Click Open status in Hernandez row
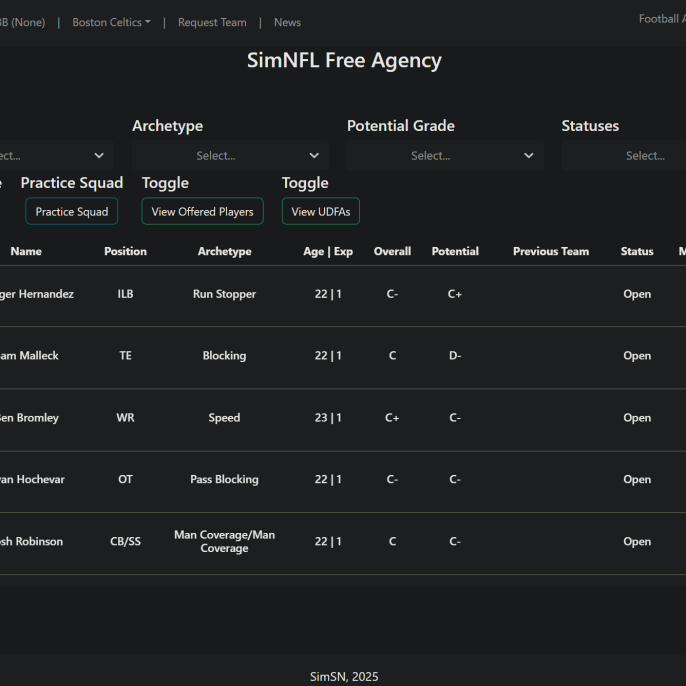The image size is (686, 686). click(637, 294)
